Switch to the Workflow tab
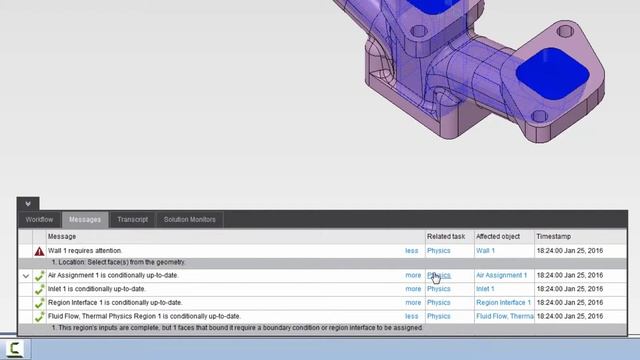The height and width of the screenshot is (360, 640). coord(39,220)
